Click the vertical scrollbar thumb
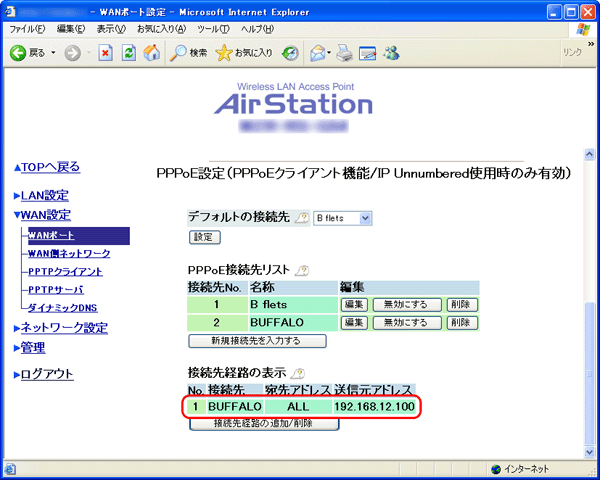 pos(589,373)
